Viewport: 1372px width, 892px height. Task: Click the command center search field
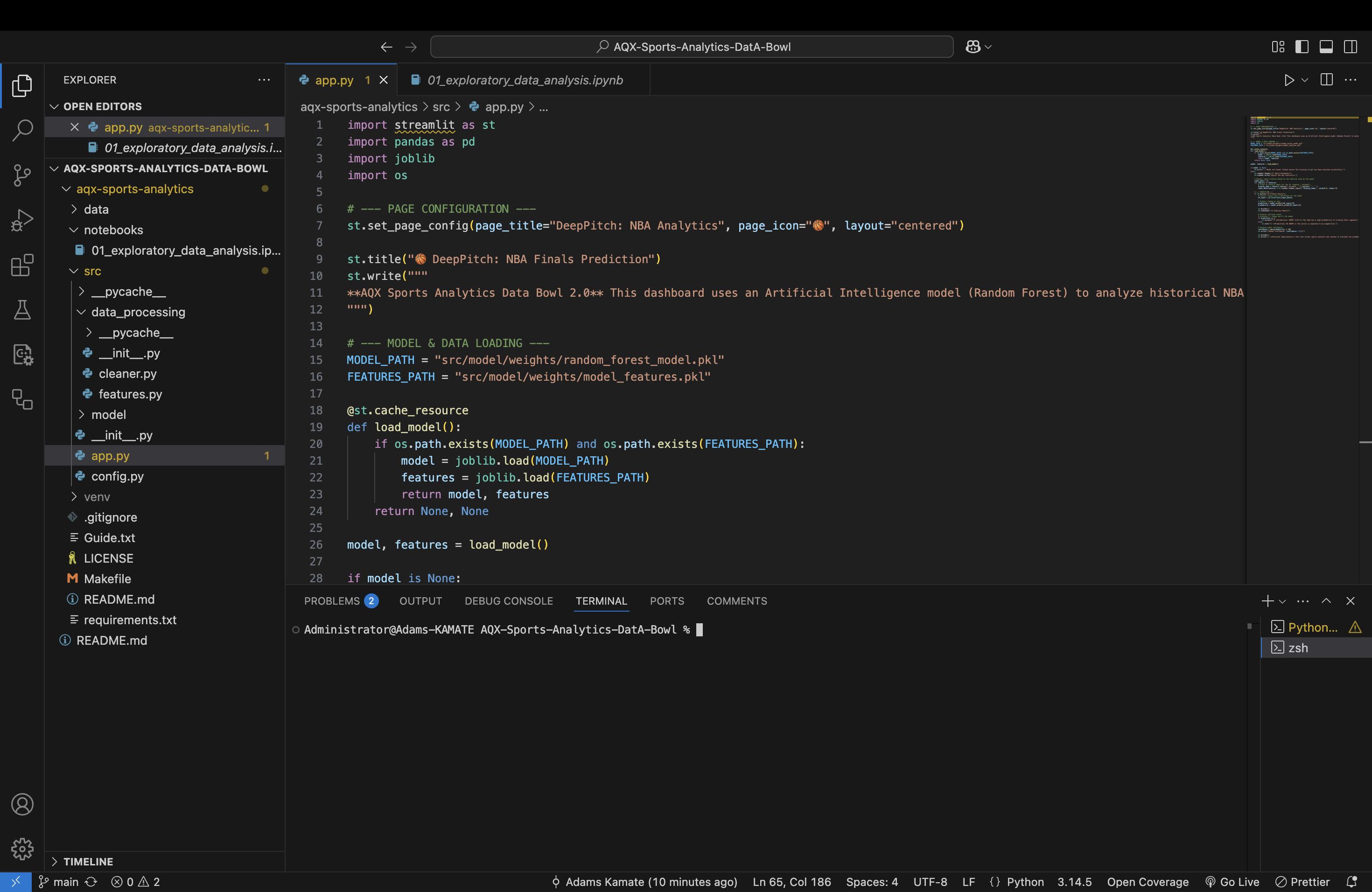click(x=692, y=47)
